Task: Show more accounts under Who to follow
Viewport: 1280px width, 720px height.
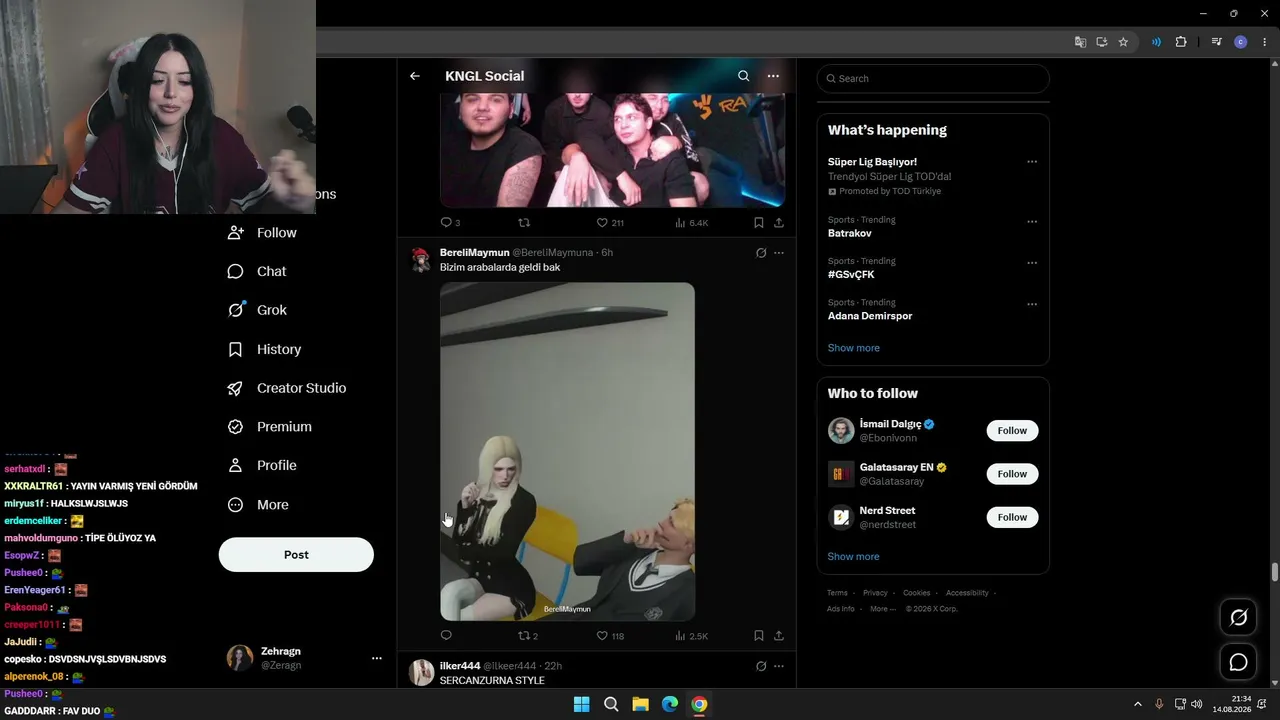Action: tap(854, 557)
